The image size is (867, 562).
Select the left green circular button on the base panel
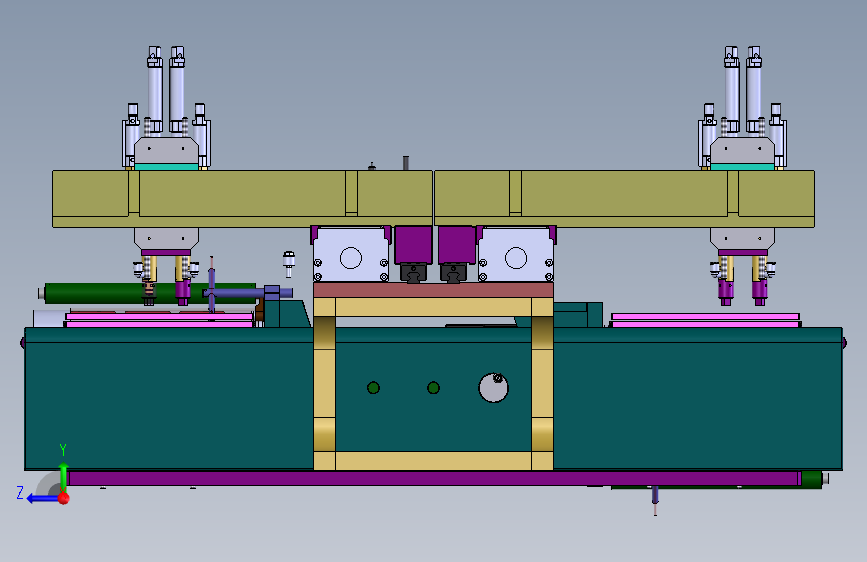pos(373,388)
